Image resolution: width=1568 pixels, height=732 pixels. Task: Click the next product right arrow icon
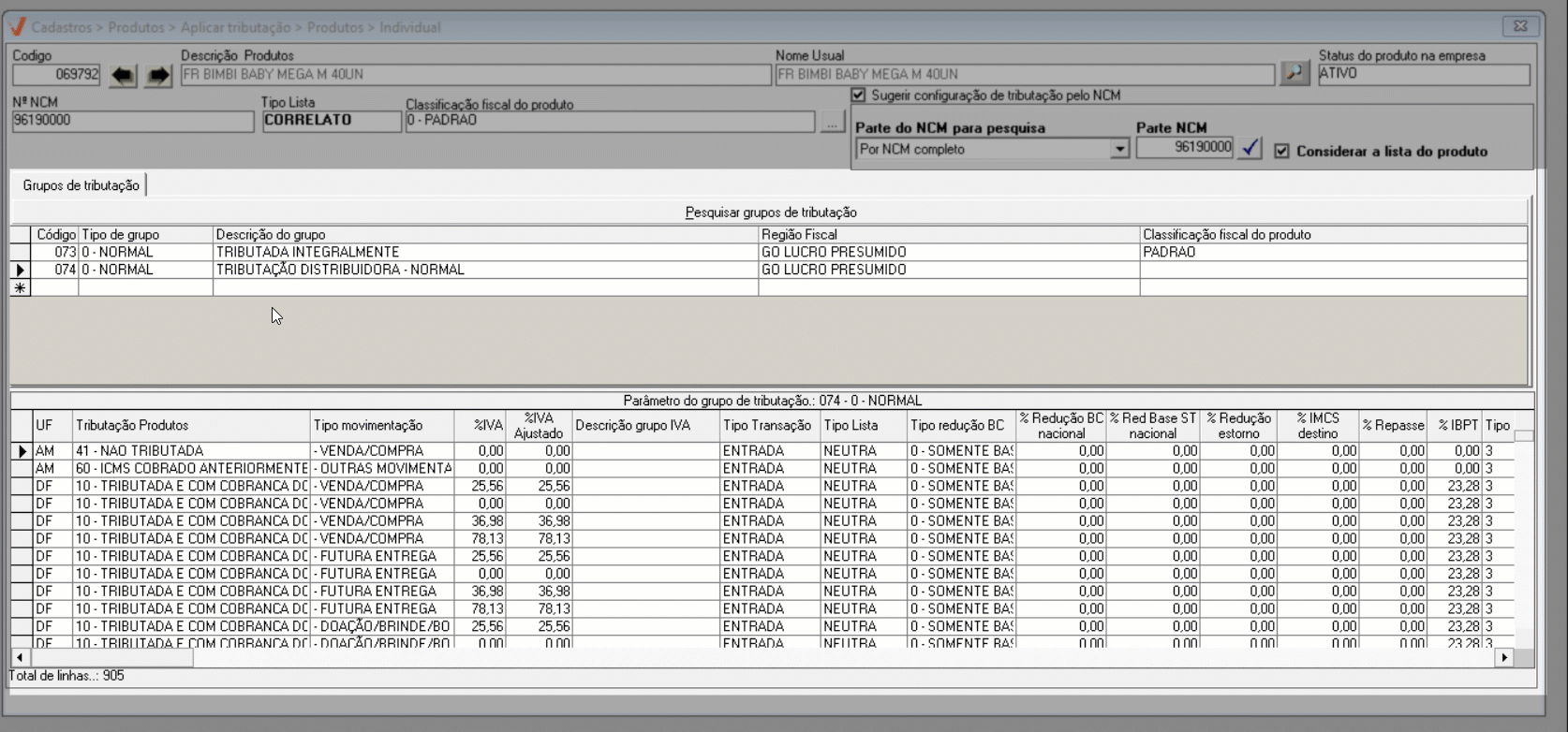point(158,75)
